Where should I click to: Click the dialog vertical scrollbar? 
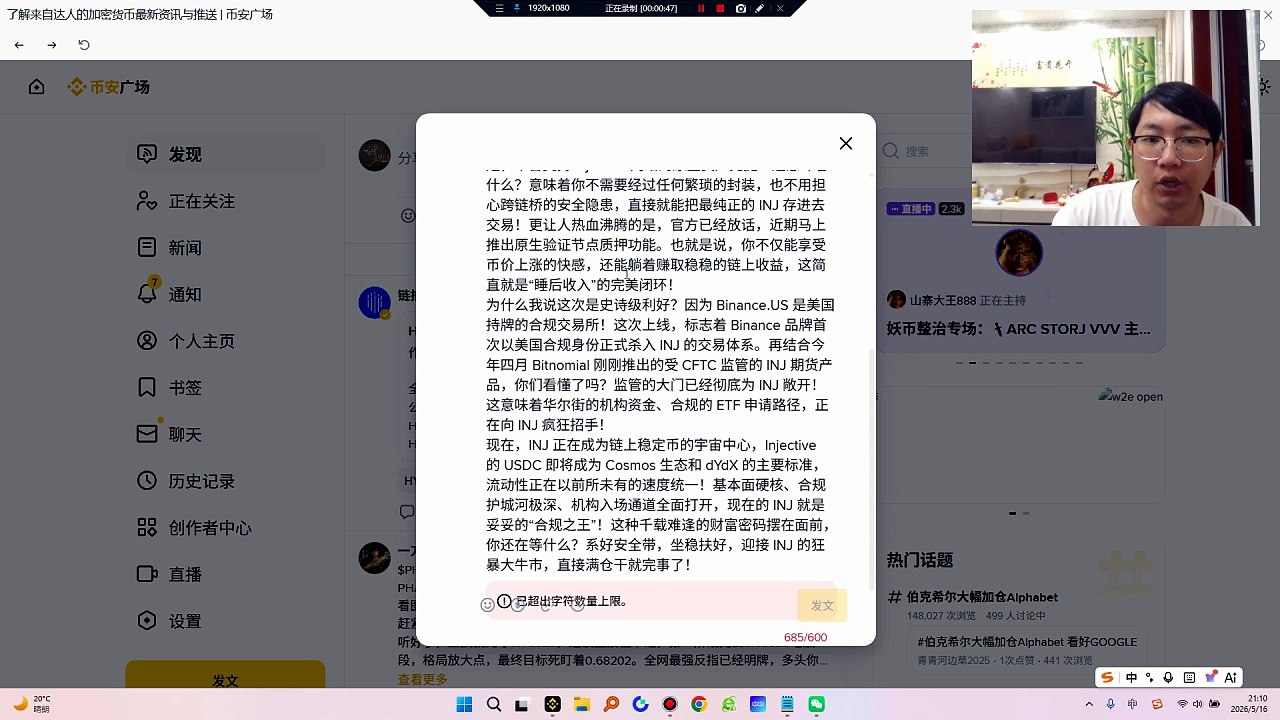[871, 468]
